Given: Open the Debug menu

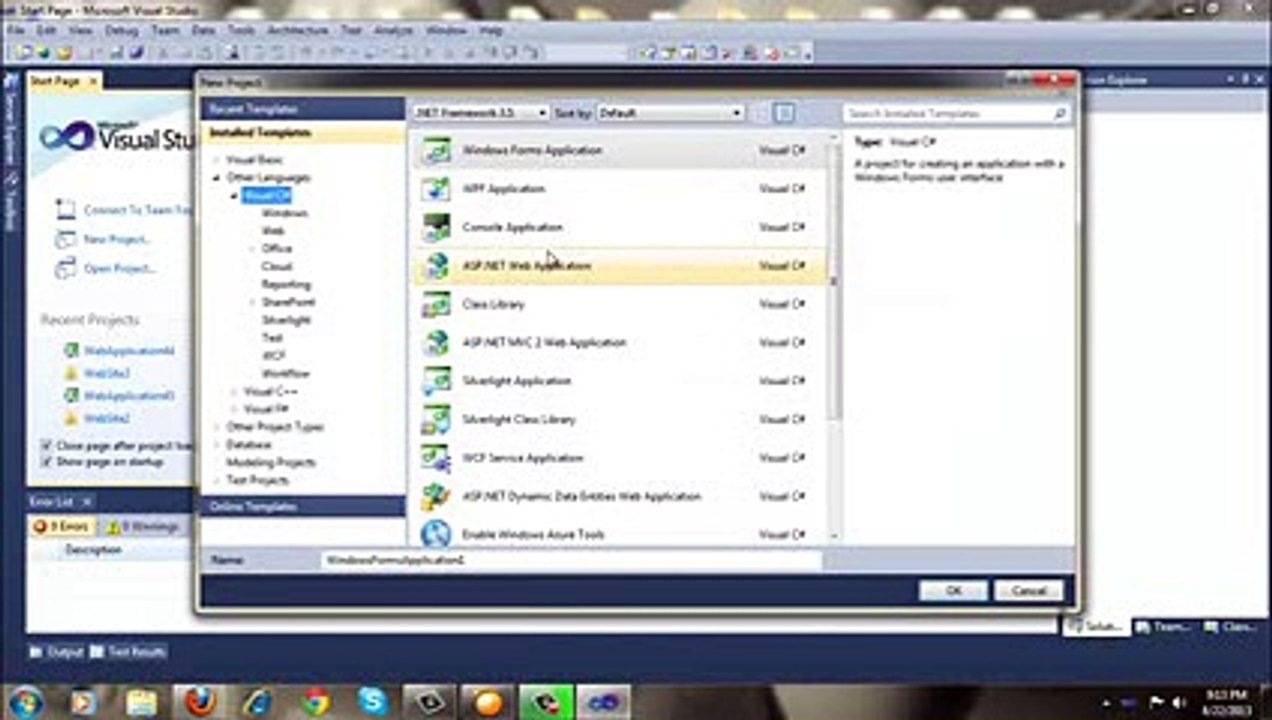Looking at the screenshot, I should [x=121, y=30].
